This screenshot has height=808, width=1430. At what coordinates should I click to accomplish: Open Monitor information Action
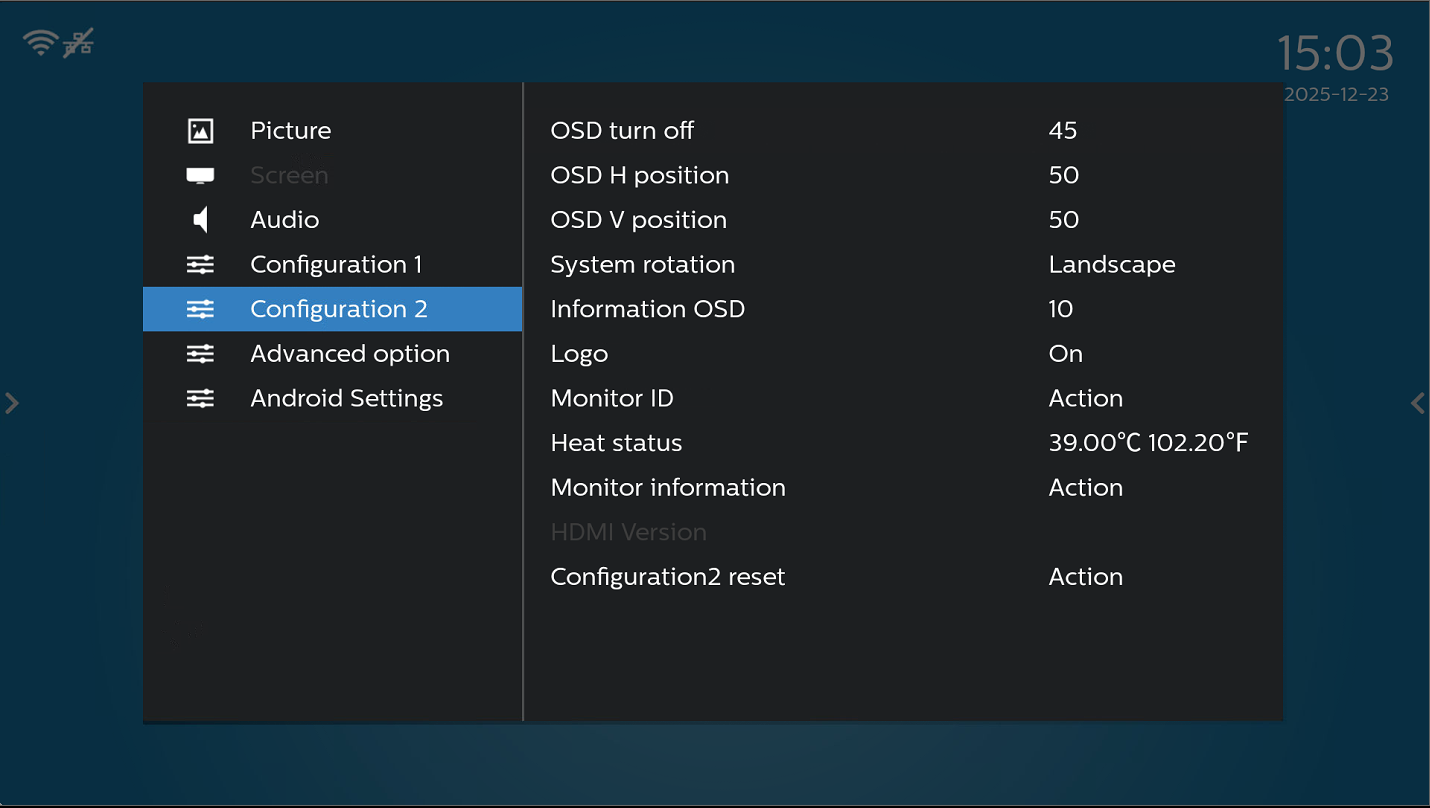[1085, 488]
